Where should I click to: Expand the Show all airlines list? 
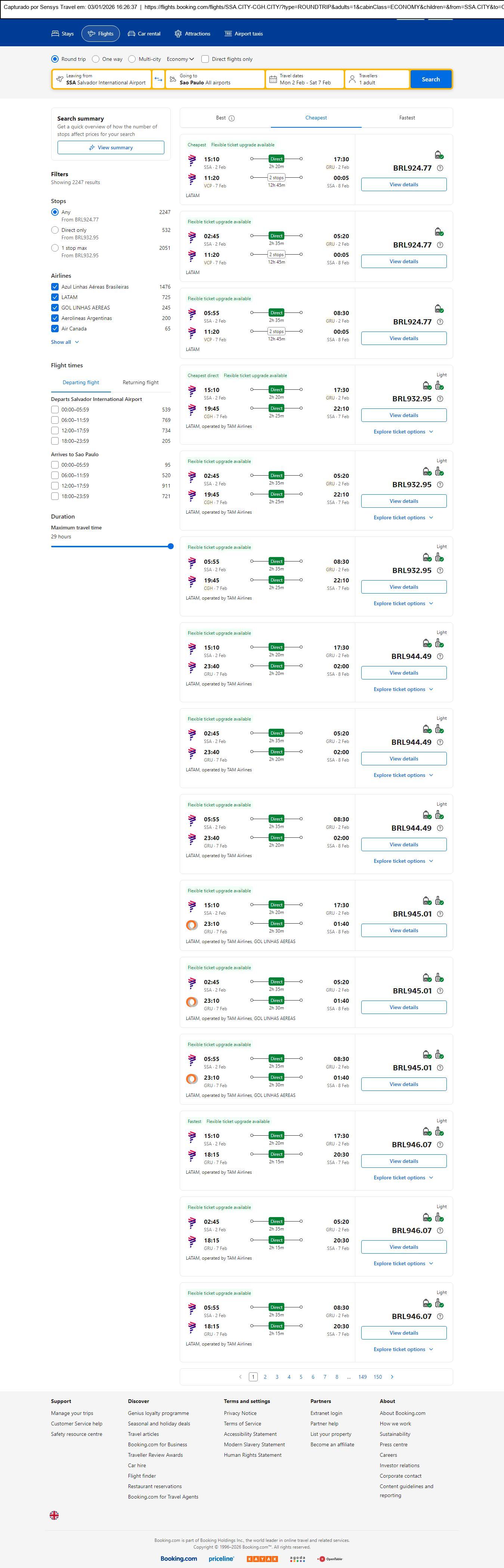click(65, 342)
